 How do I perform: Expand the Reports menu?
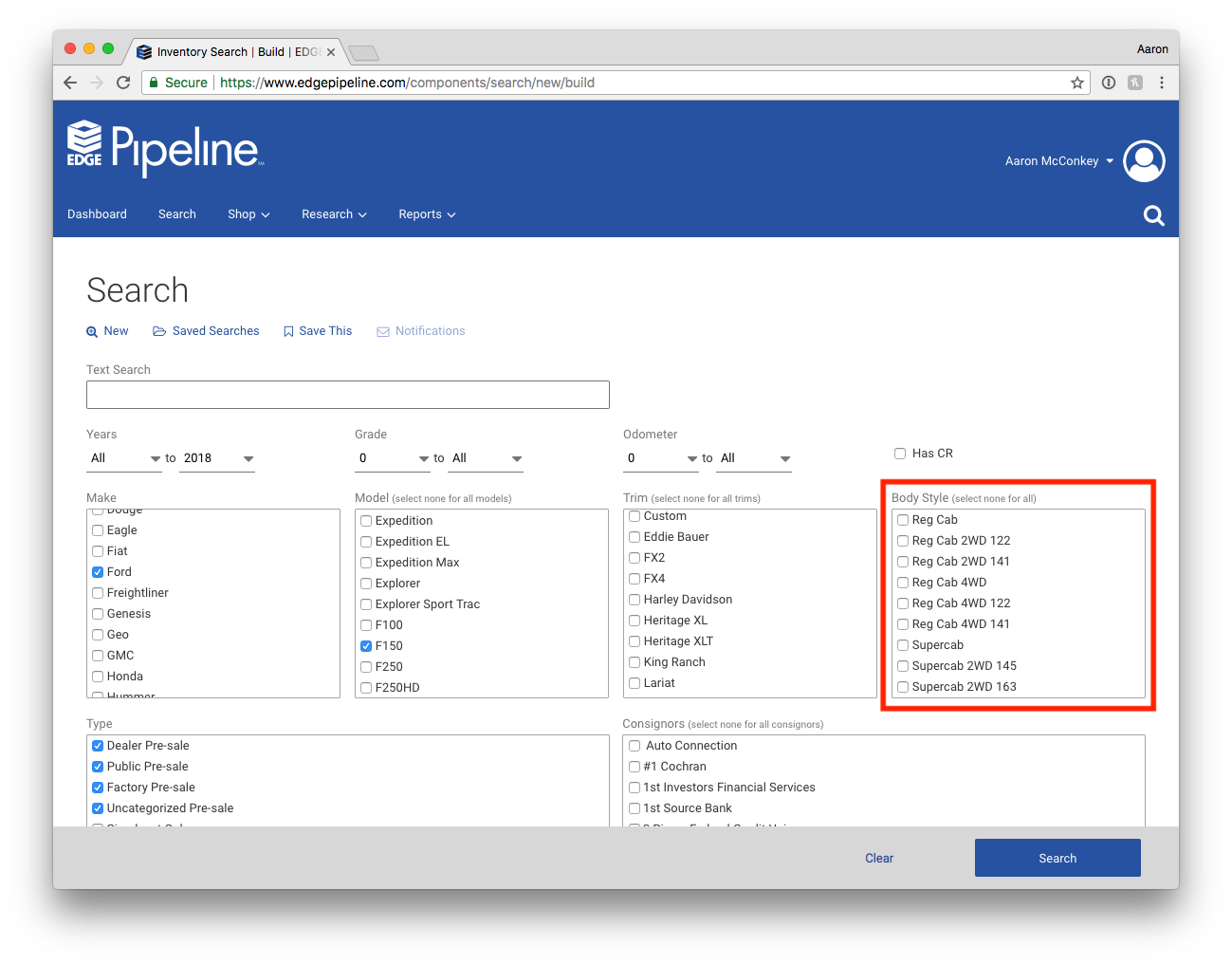tap(427, 214)
